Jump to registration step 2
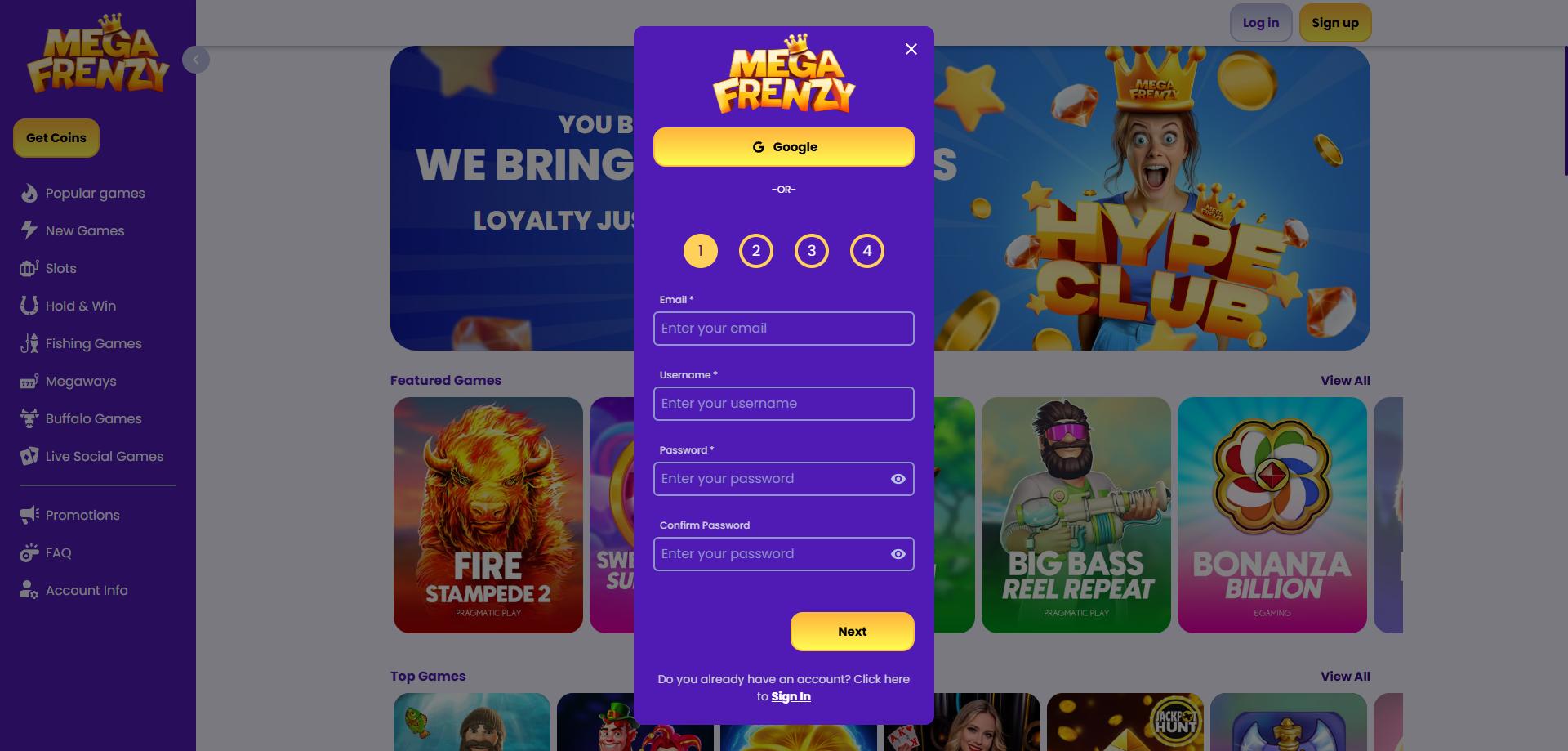The height and width of the screenshot is (751, 1568). tap(756, 251)
